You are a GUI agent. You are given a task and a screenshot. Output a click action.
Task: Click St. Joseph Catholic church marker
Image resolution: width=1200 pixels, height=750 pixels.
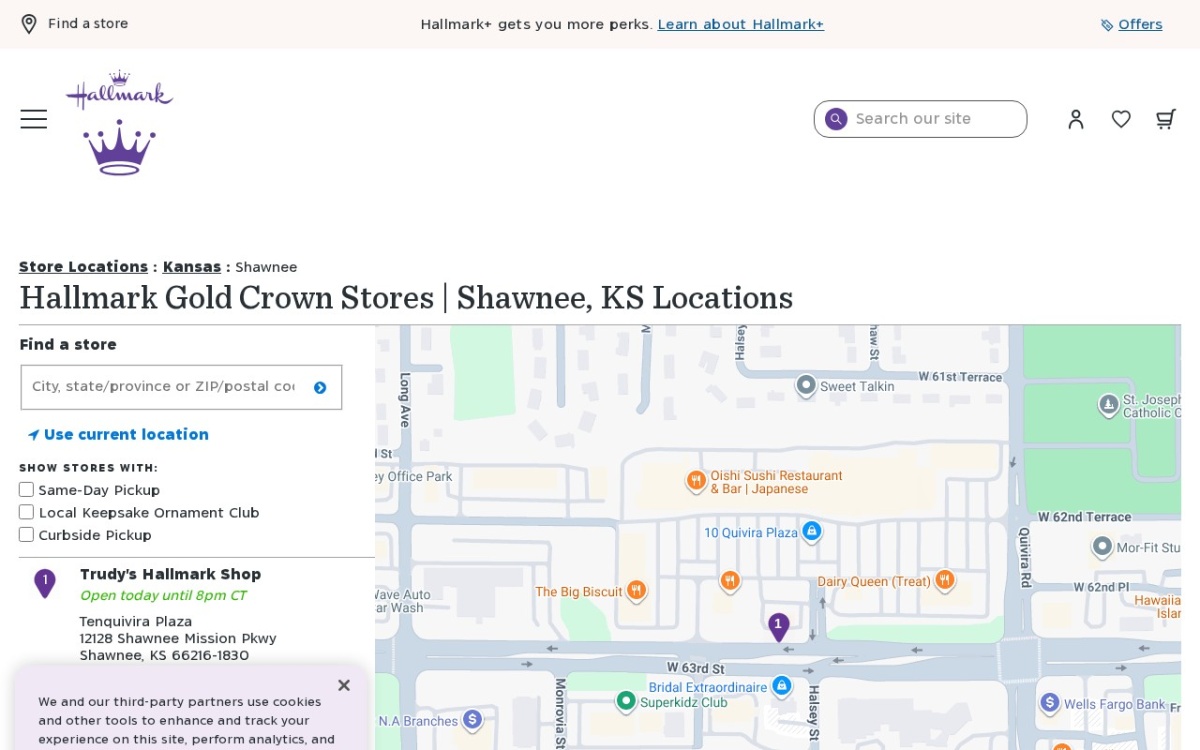(1108, 405)
